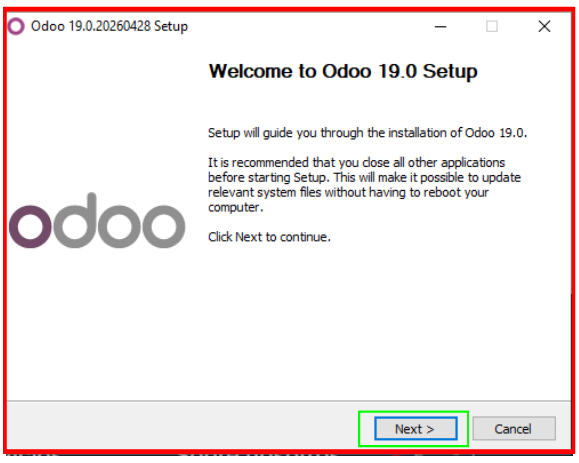579x463 pixels.
Task: Close the setup window with X
Action: (544, 27)
